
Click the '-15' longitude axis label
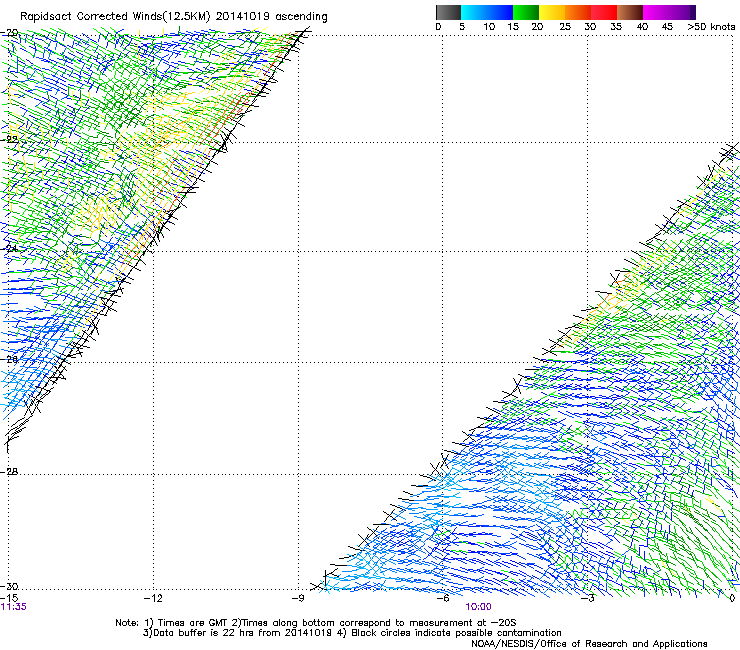9,598
